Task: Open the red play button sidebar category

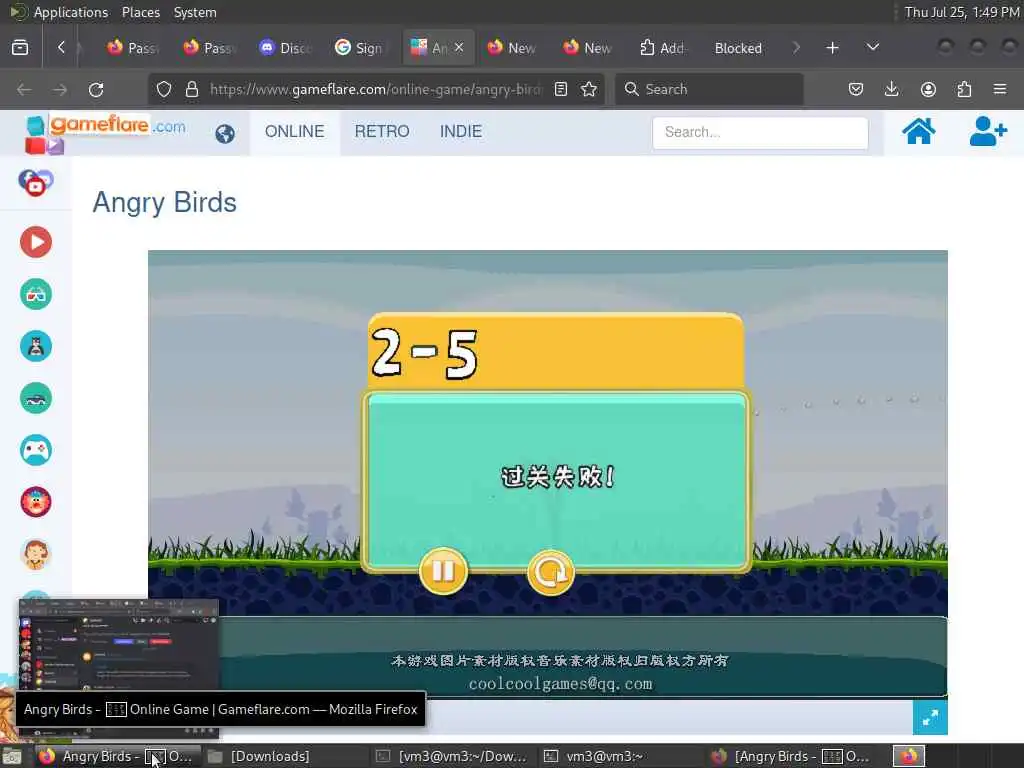Action: click(x=36, y=242)
